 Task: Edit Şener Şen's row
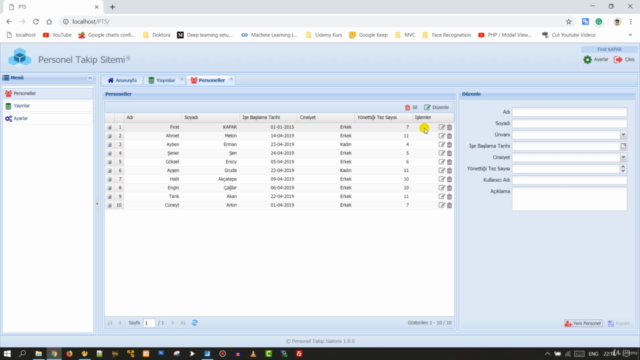coord(441,153)
